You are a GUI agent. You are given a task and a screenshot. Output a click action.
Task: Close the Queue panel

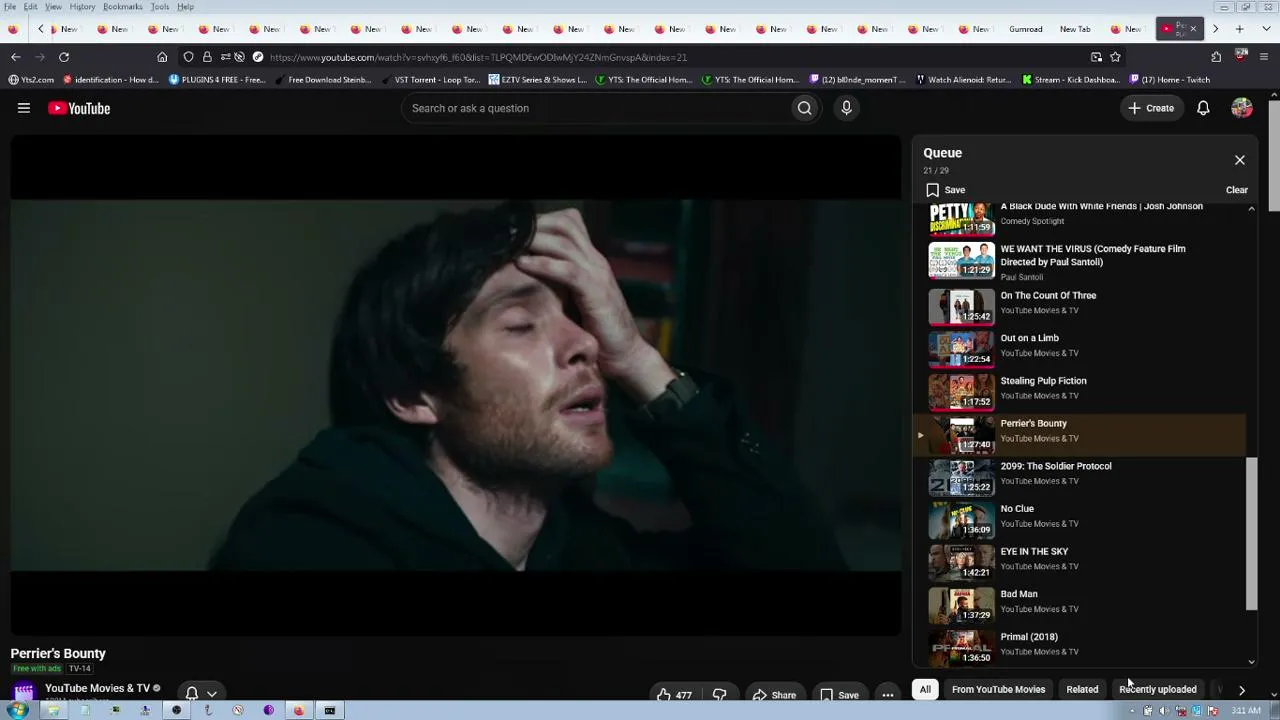[x=1240, y=160]
